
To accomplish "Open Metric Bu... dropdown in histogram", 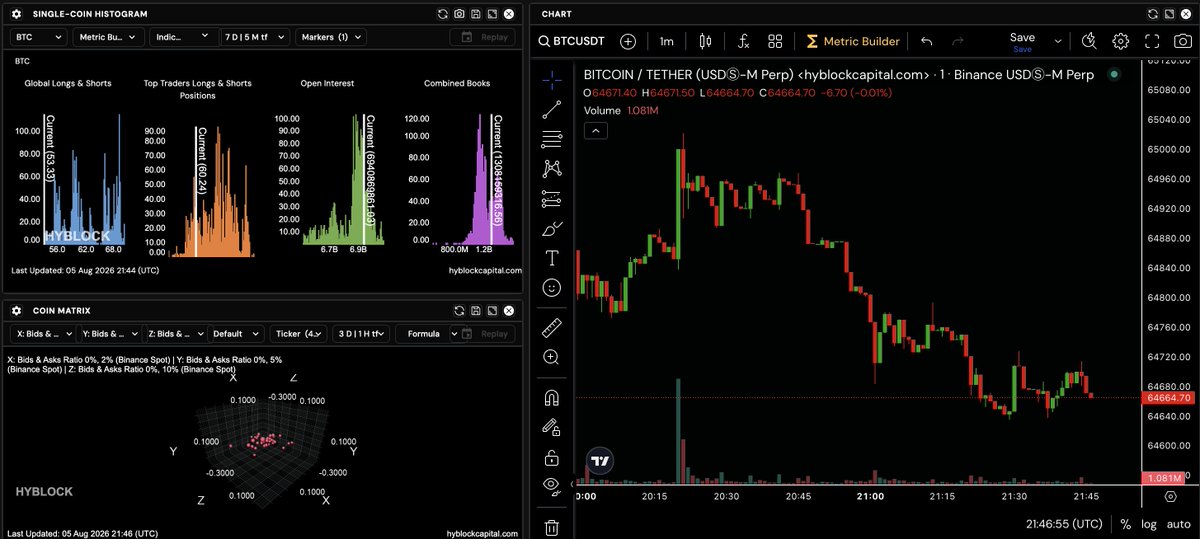I will 108,37.
